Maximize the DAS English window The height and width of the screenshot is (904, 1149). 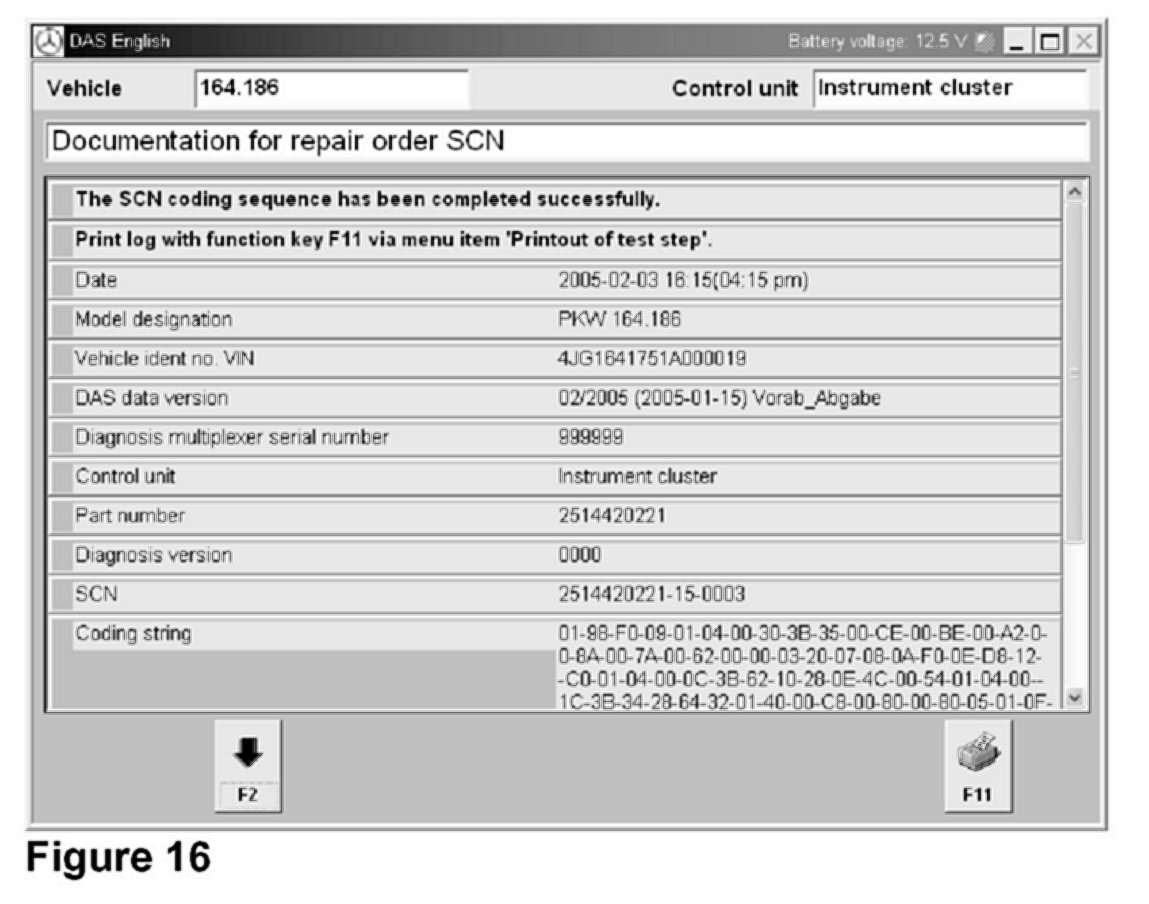[1050, 42]
